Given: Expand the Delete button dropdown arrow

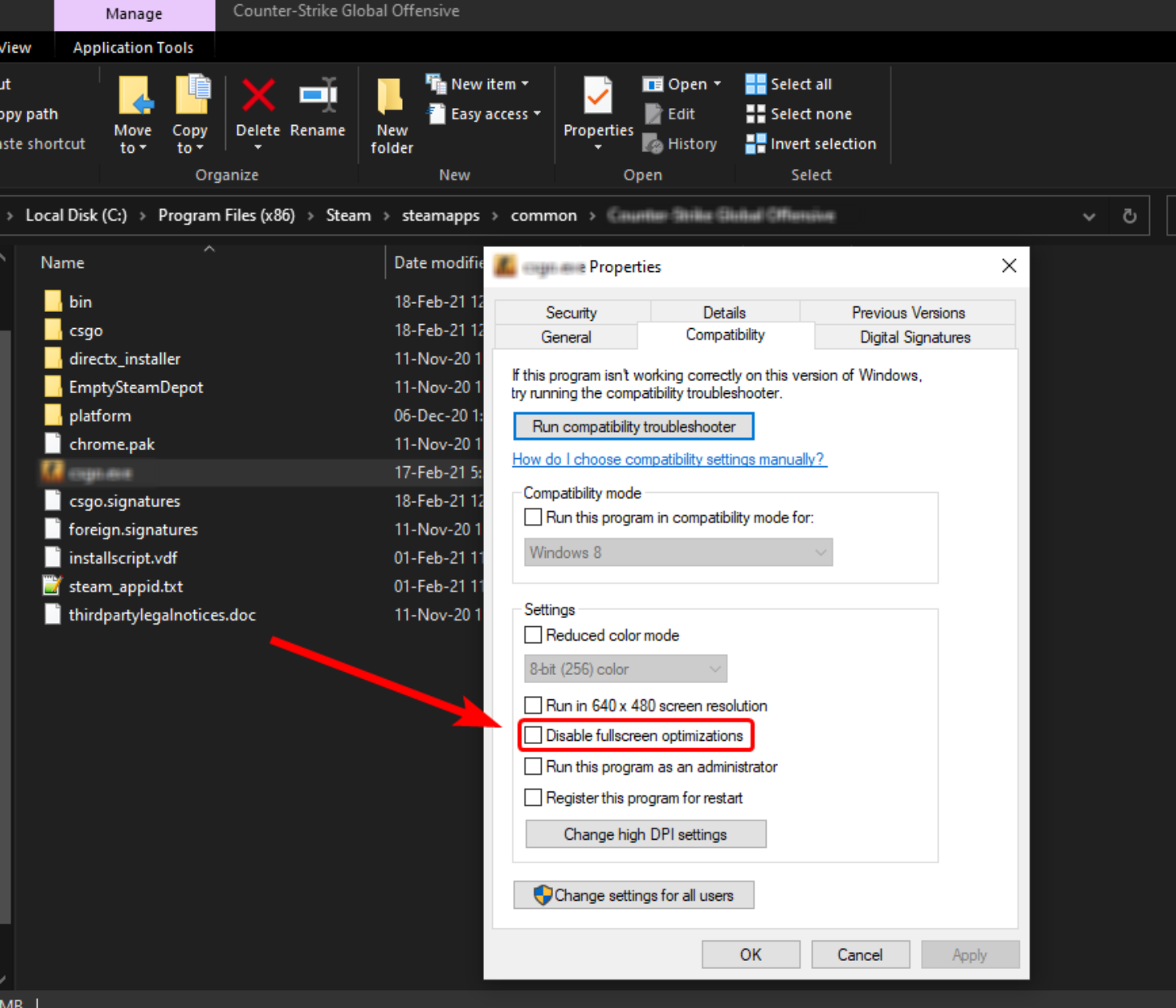Looking at the screenshot, I should [258, 147].
